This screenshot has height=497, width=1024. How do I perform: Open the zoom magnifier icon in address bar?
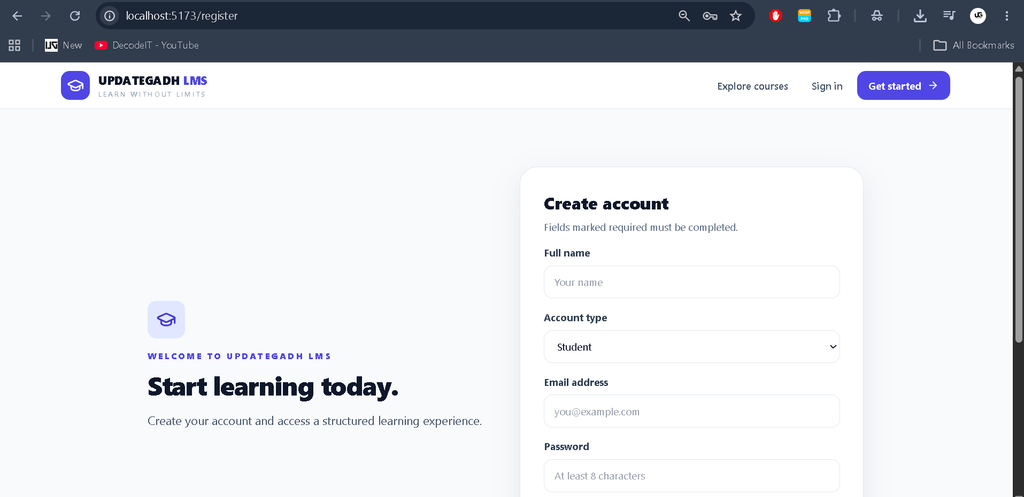pos(684,16)
